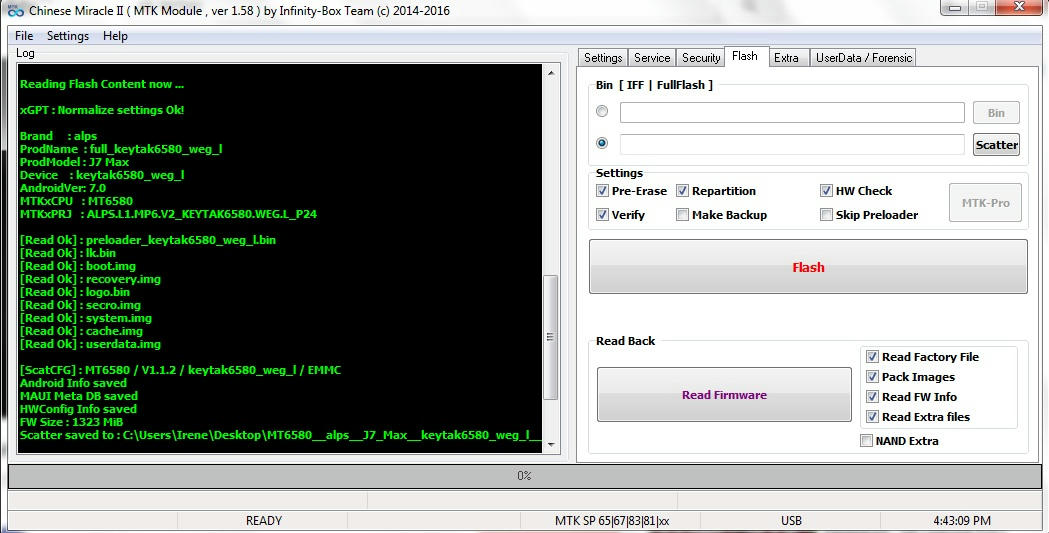Click the '[ScatCFG]' log line
The image size is (1049, 533).
[180, 370]
